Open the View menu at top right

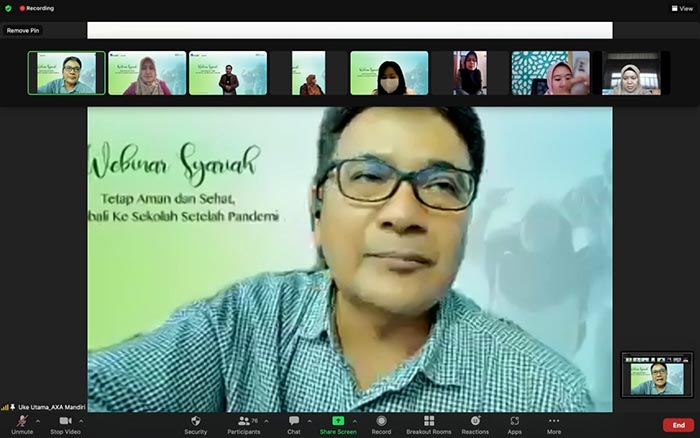[x=682, y=8]
